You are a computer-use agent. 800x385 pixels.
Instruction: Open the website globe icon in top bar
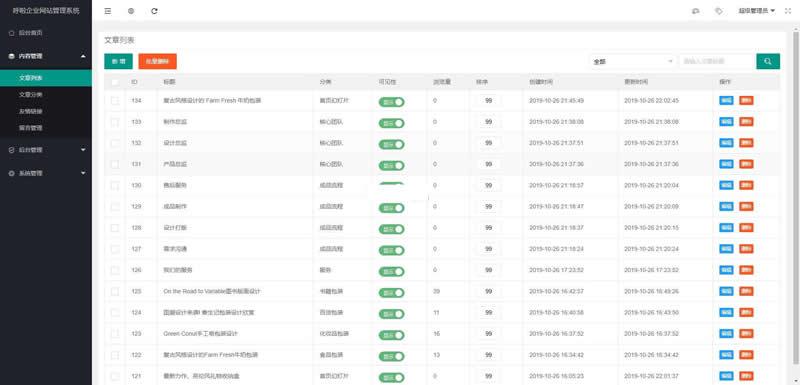131,11
